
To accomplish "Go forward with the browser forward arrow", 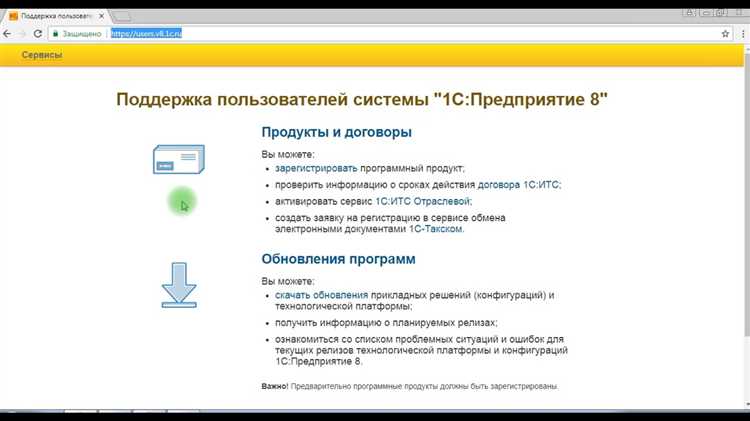I will [22, 33].
